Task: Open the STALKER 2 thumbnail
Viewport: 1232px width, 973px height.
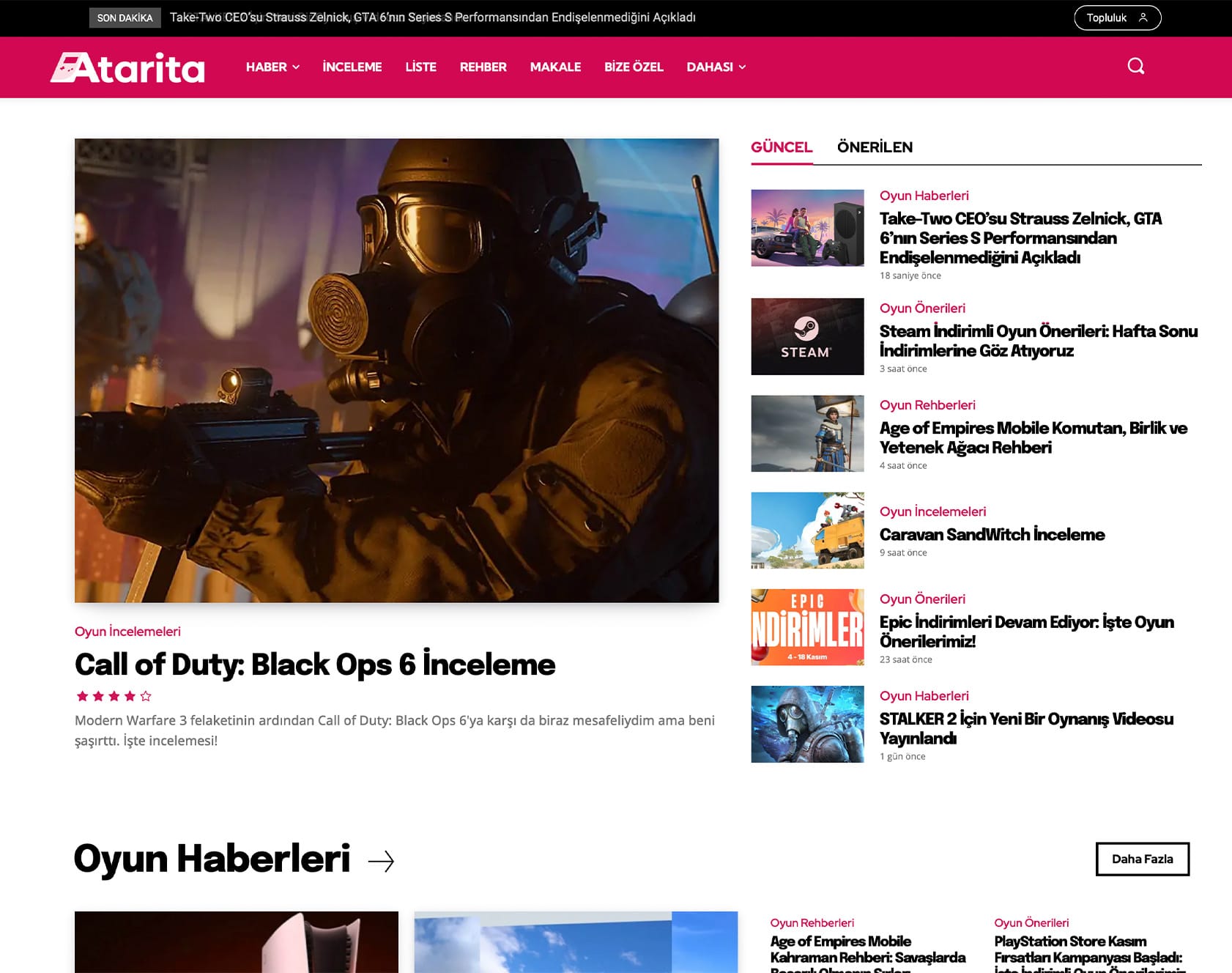Action: (807, 724)
